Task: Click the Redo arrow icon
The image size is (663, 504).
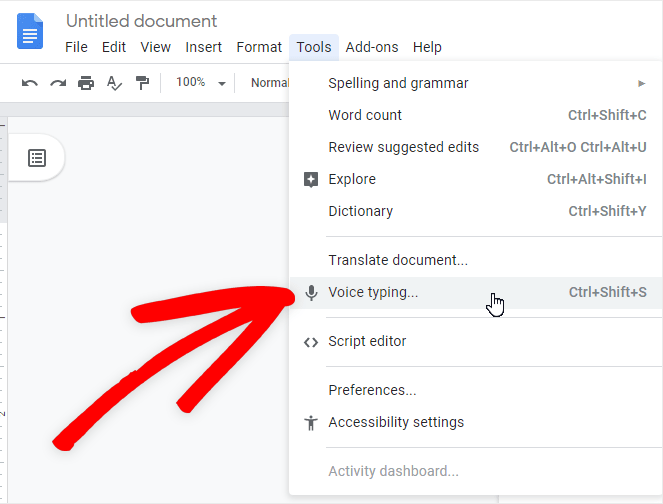Action: 58,83
